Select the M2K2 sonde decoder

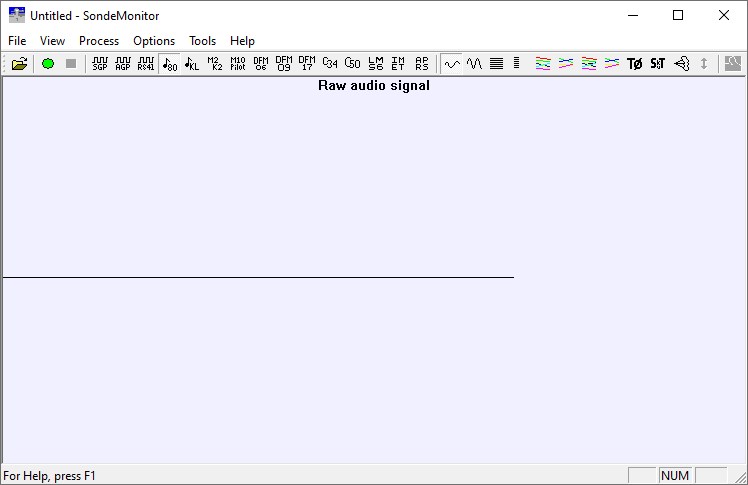(215, 63)
